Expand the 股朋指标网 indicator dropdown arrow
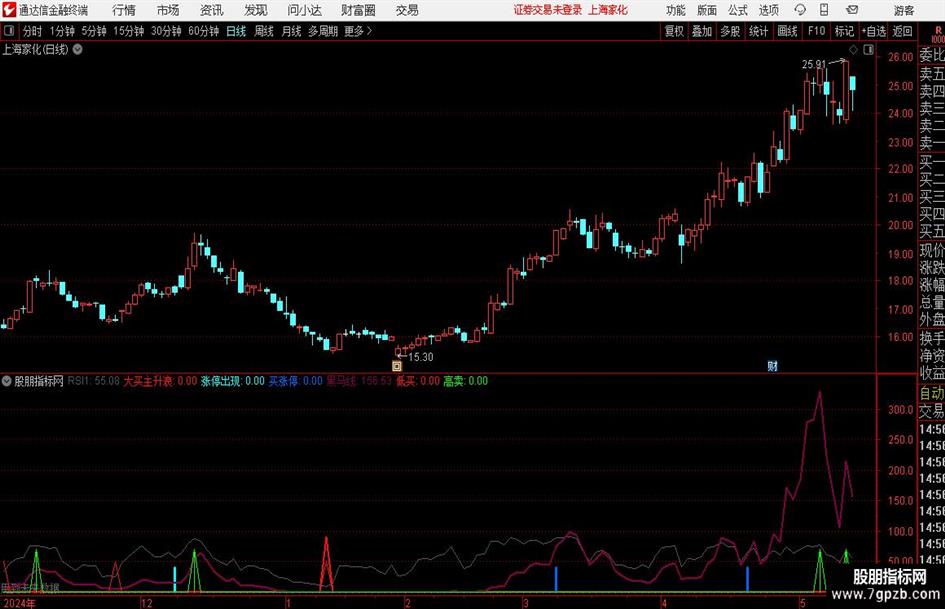The width and height of the screenshot is (945, 609). (x=7, y=380)
